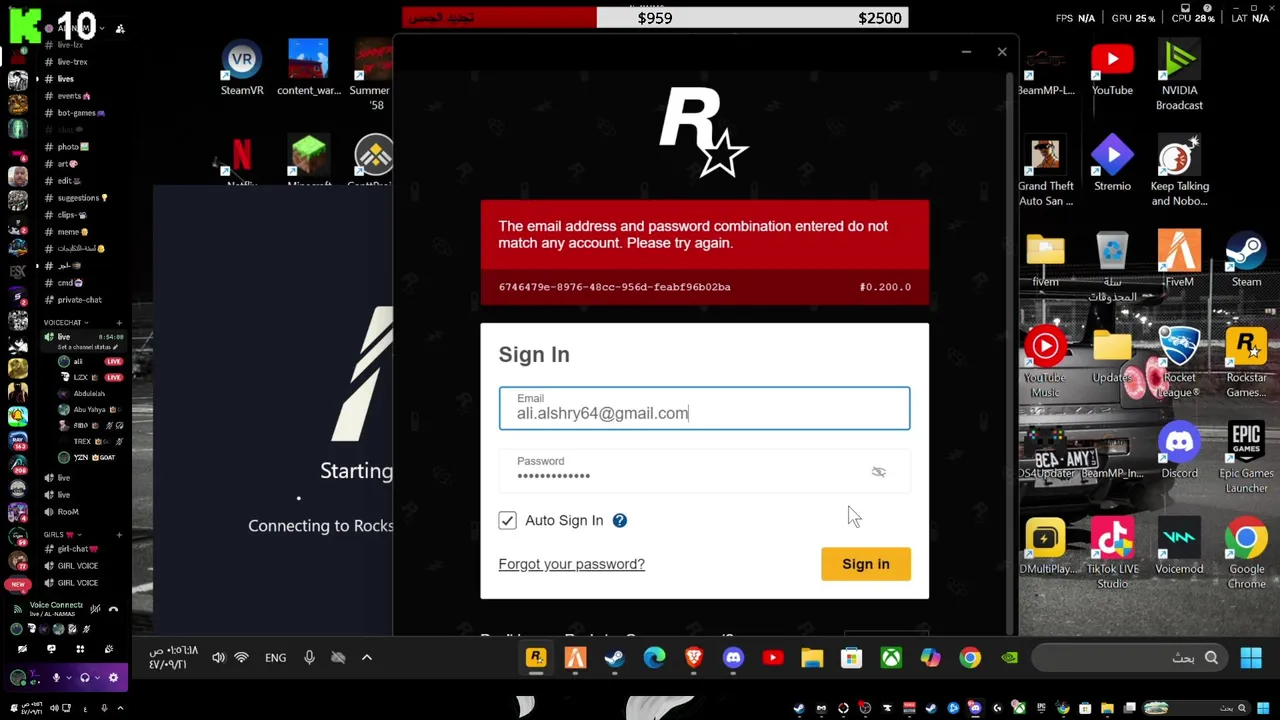The height and width of the screenshot is (720, 1280).
Task: Click the Windows Start button
Action: coord(1251,658)
